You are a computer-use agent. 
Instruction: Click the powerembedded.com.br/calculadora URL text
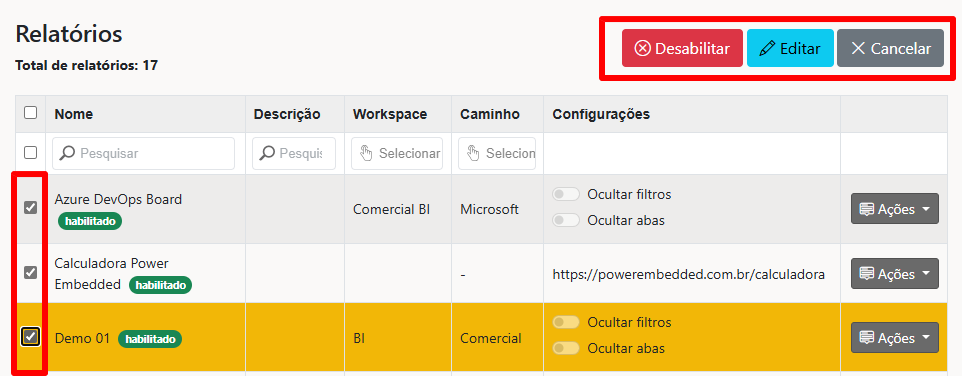[688, 275]
